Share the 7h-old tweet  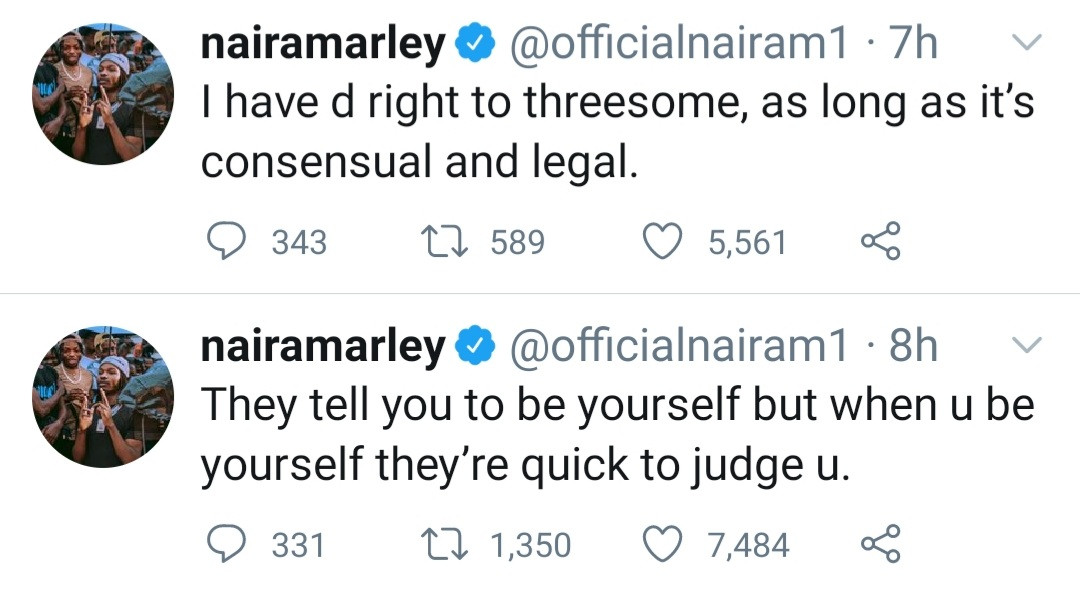click(880, 242)
